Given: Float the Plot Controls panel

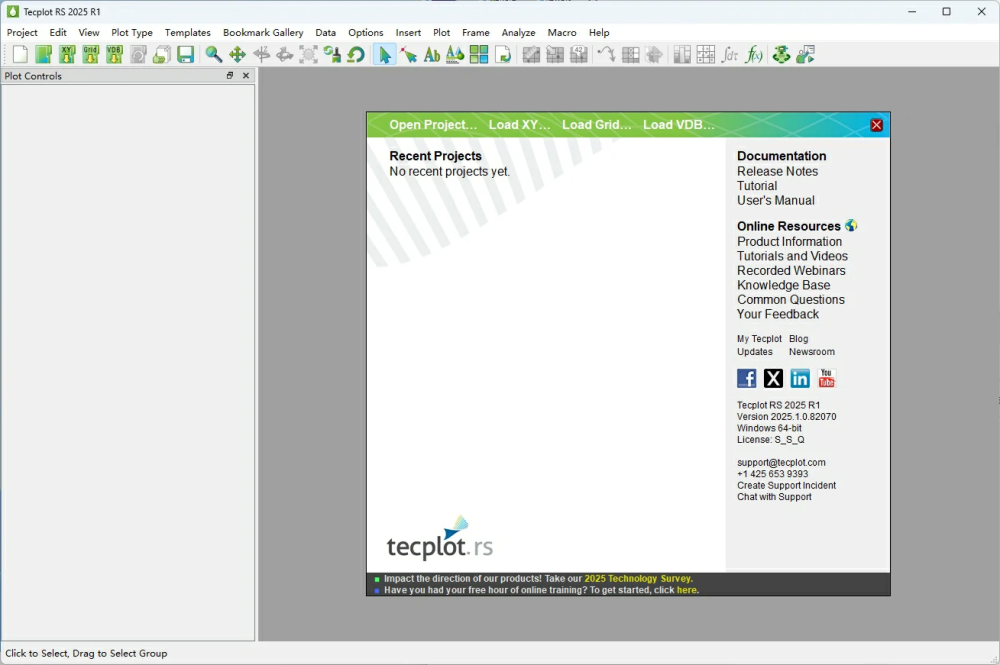Looking at the screenshot, I should [230, 76].
